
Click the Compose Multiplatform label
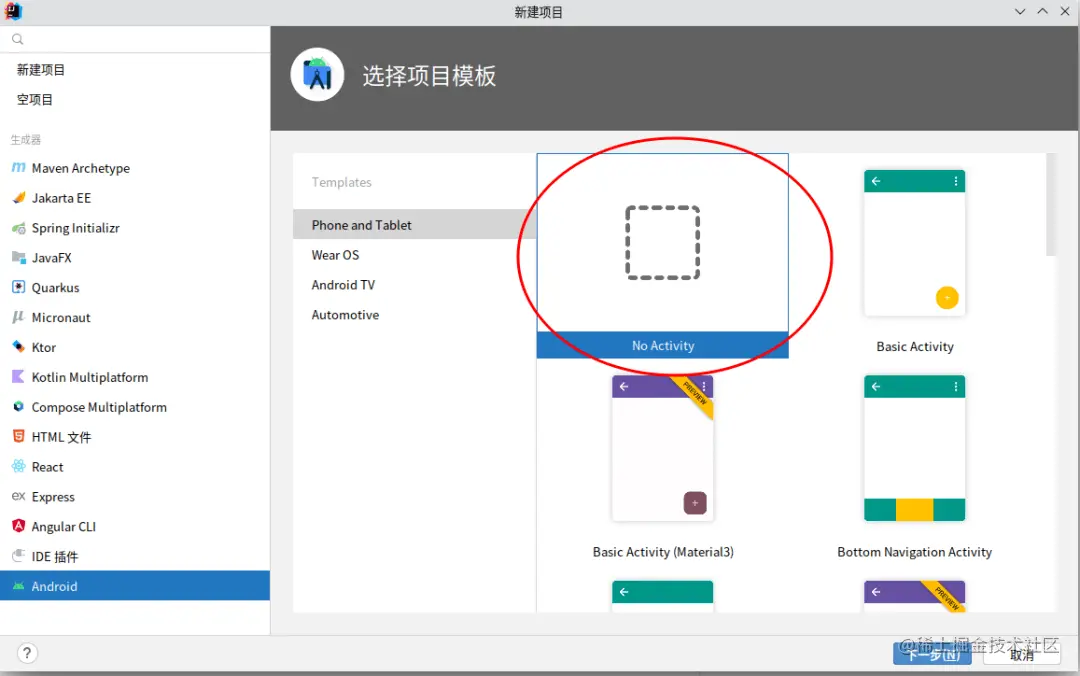[99, 407]
